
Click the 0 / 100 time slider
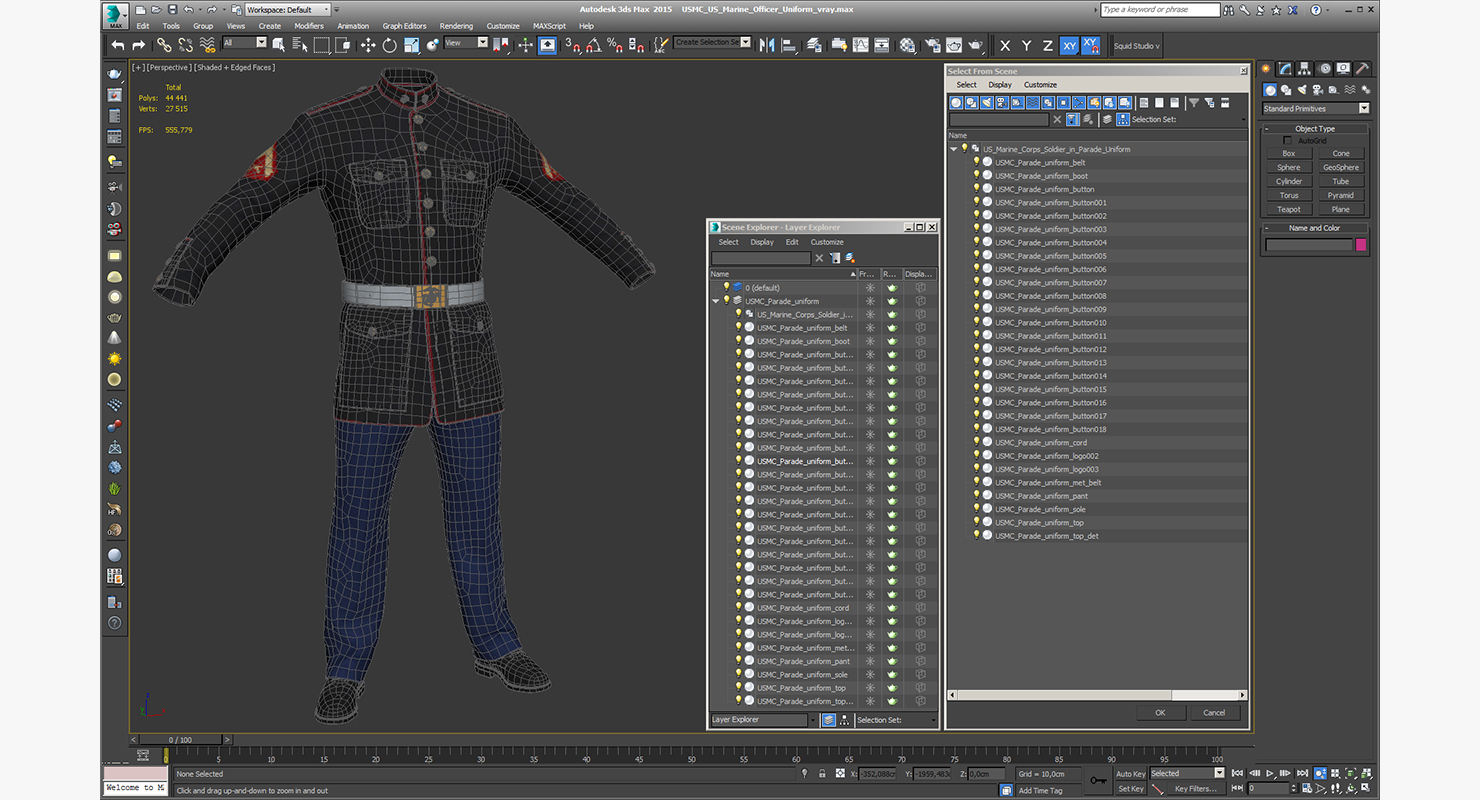click(x=180, y=740)
